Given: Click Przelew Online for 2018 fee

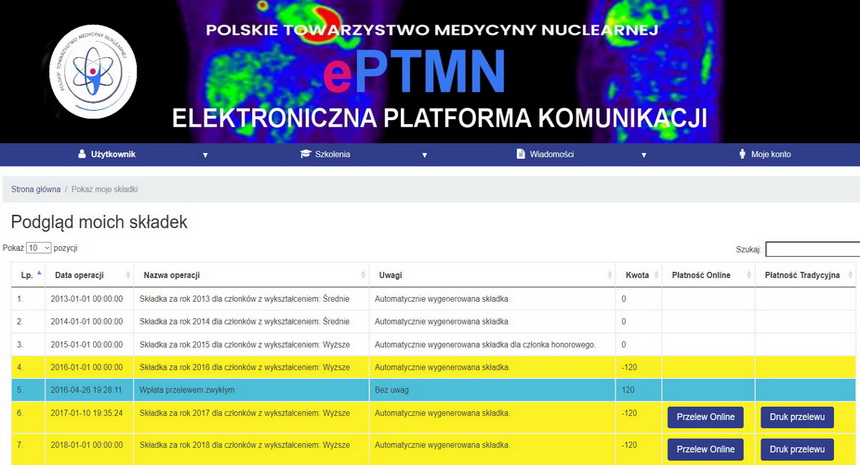Looking at the screenshot, I should coord(705,449).
